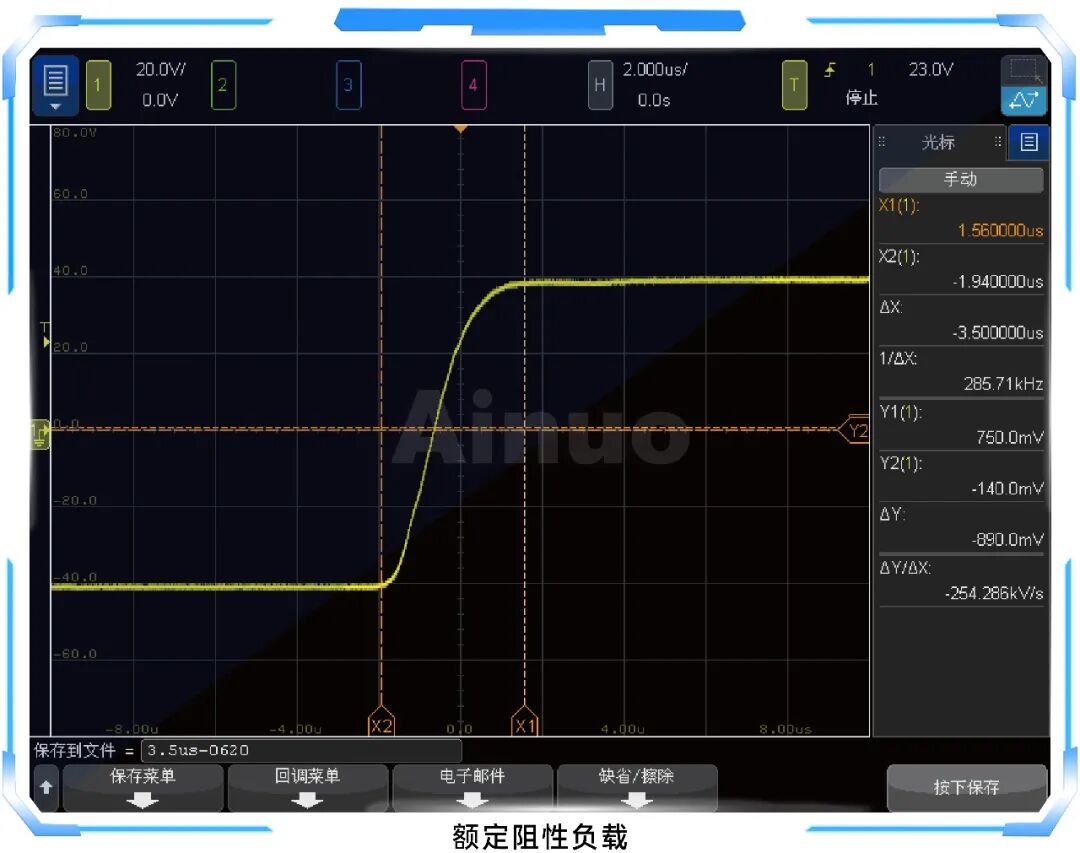The width and height of the screenshot is (1080, 853).
Task: Open the main menu icon at top-left
Action: point(56,84)
